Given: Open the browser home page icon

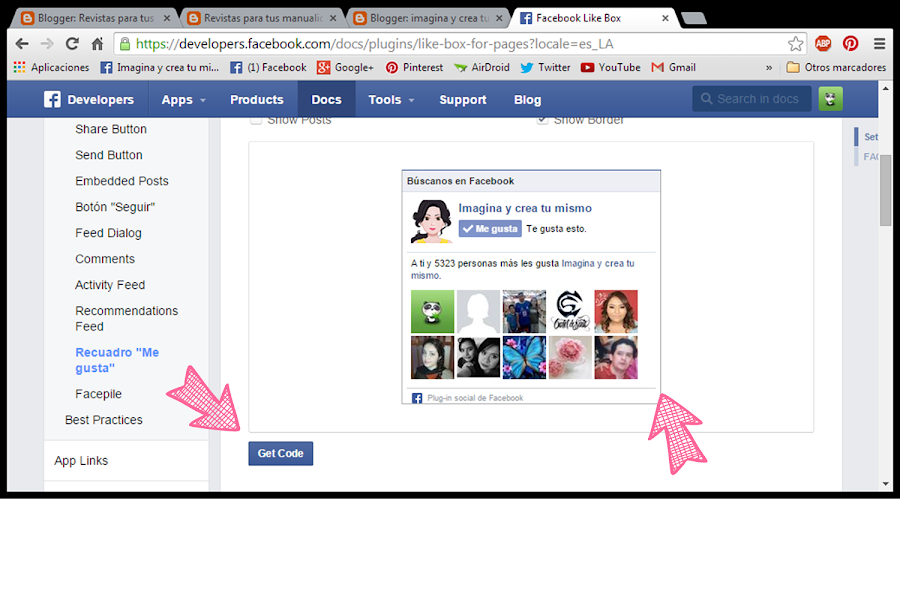Looking at the screenshot, I should (98, 44).
